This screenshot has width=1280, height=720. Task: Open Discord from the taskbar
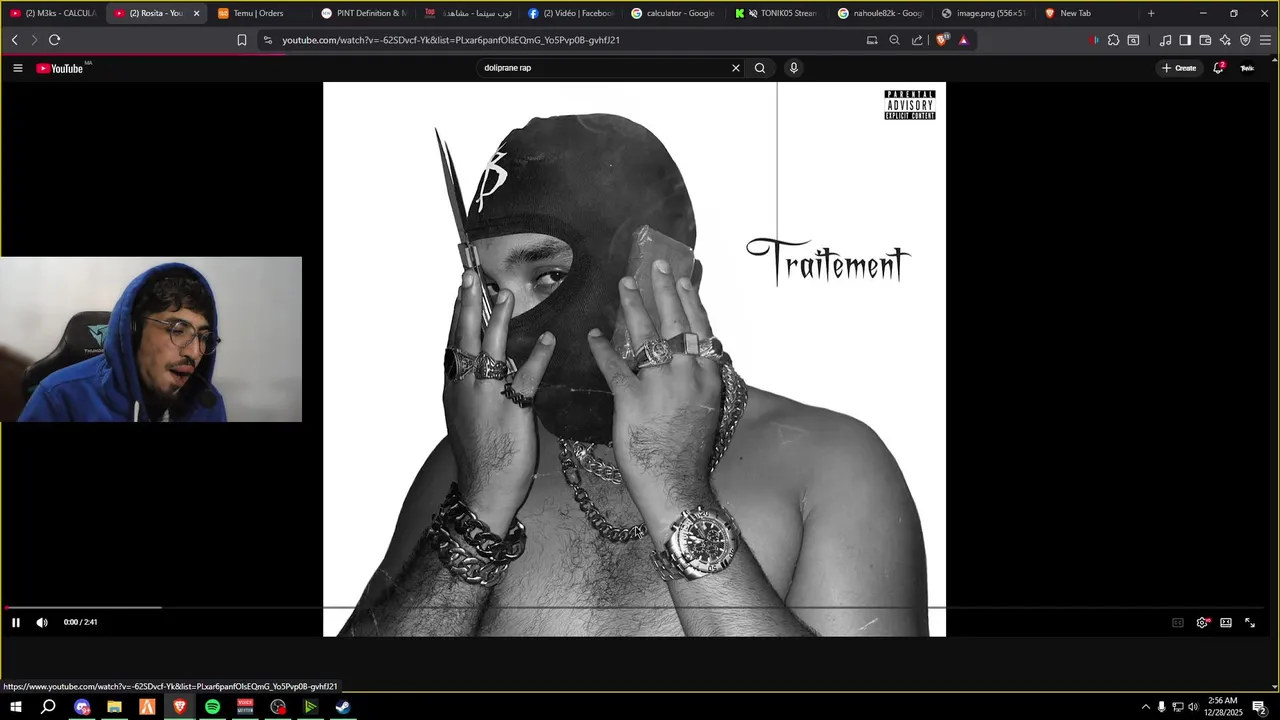82,707
